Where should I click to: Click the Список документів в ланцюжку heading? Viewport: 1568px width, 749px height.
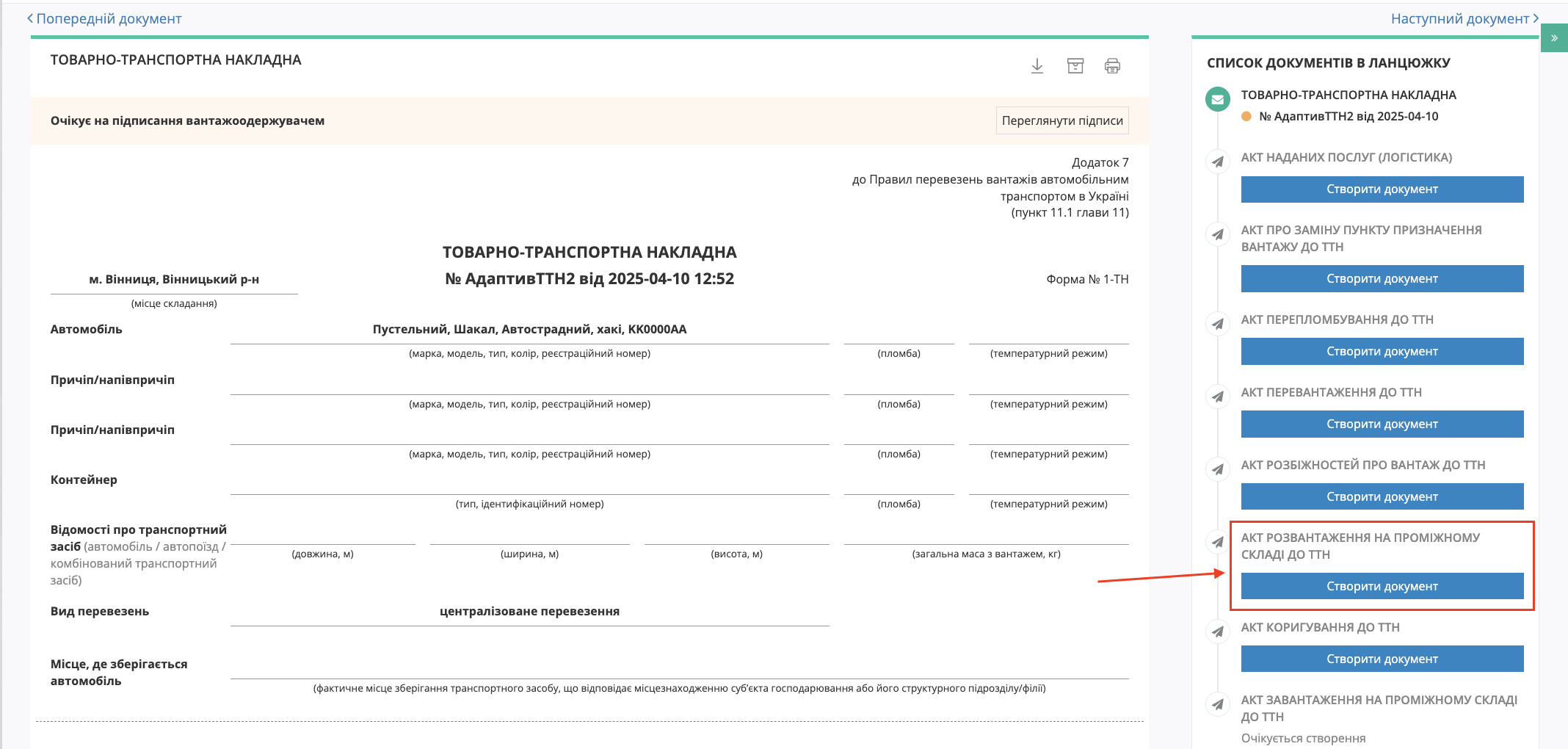tap(1328, 63)
